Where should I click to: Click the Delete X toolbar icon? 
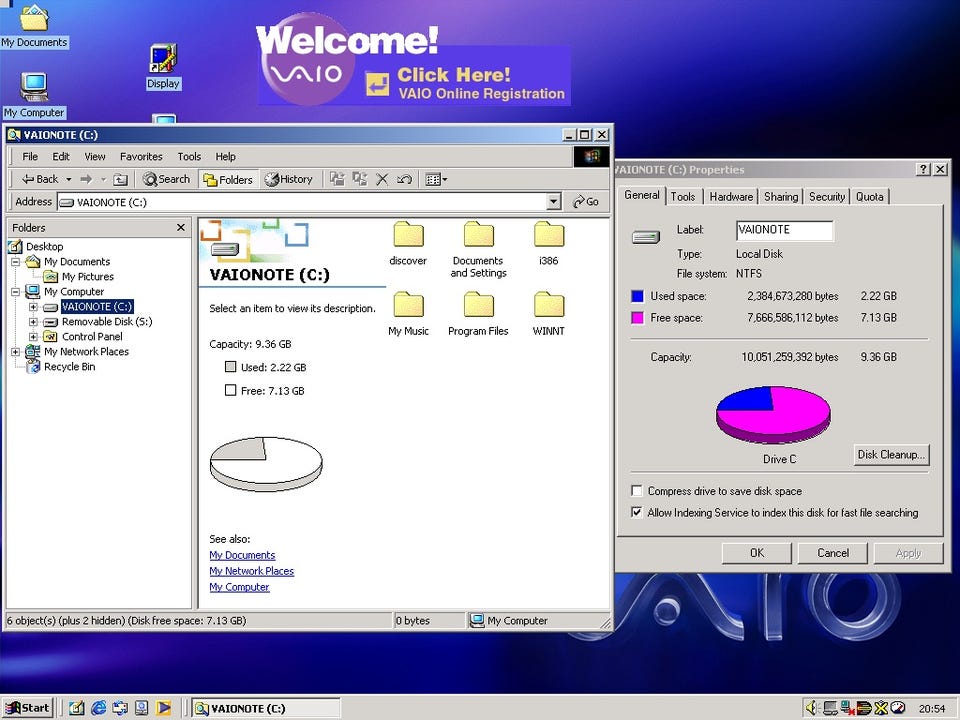tap(382, 179)
